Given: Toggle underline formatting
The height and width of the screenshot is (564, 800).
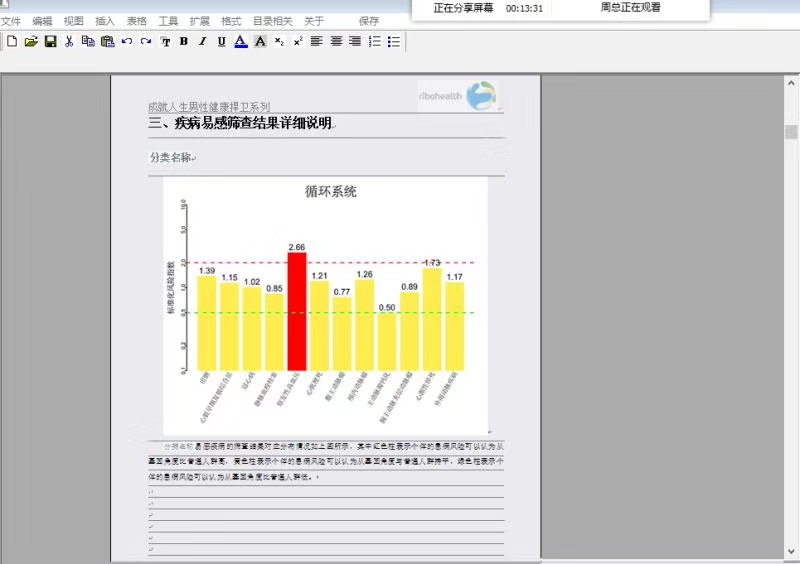Looking at the screenshot, I should [x=221, y=41].
